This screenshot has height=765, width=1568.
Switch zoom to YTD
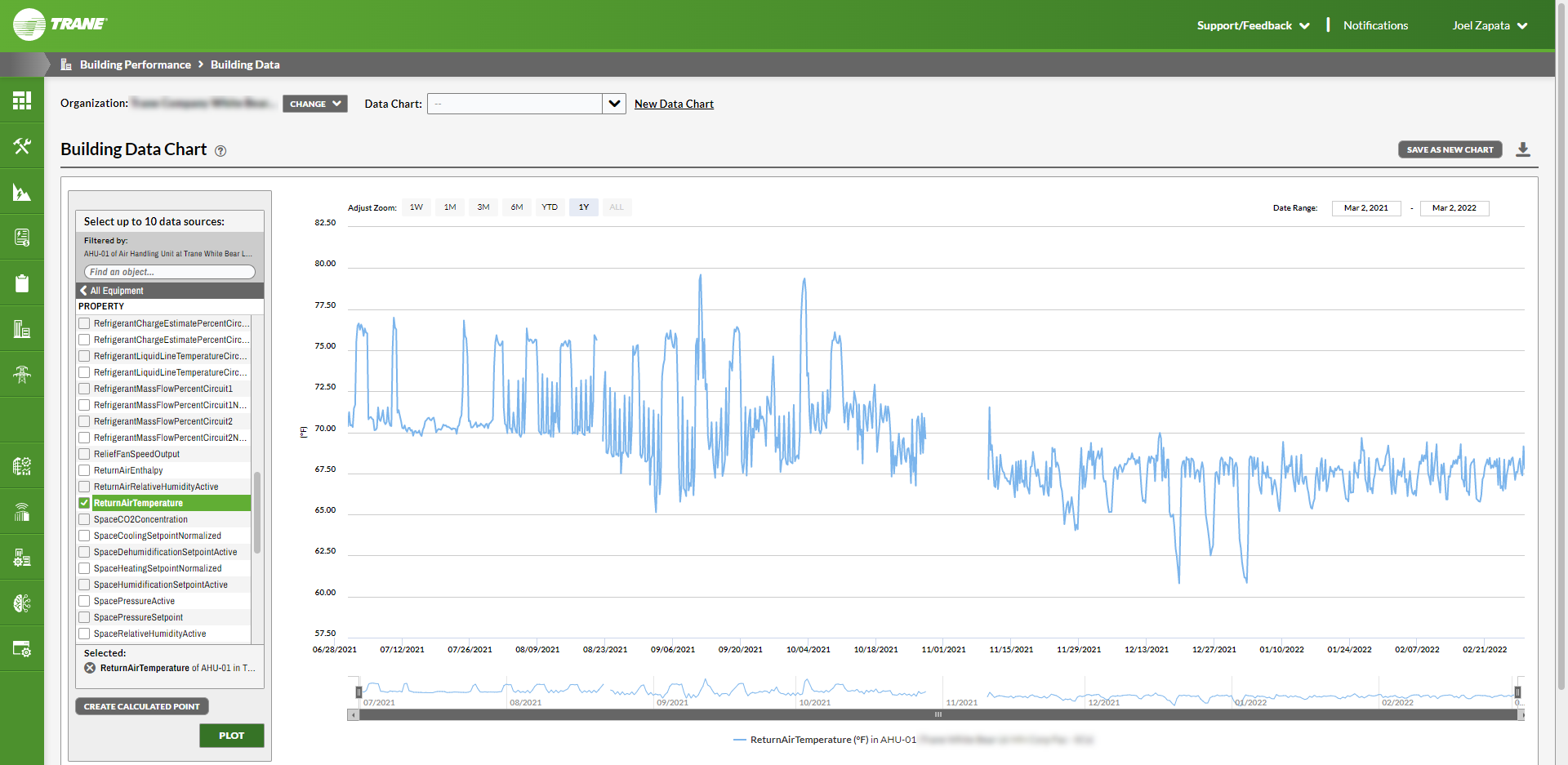pyautogui.click(x=550, y=207)
